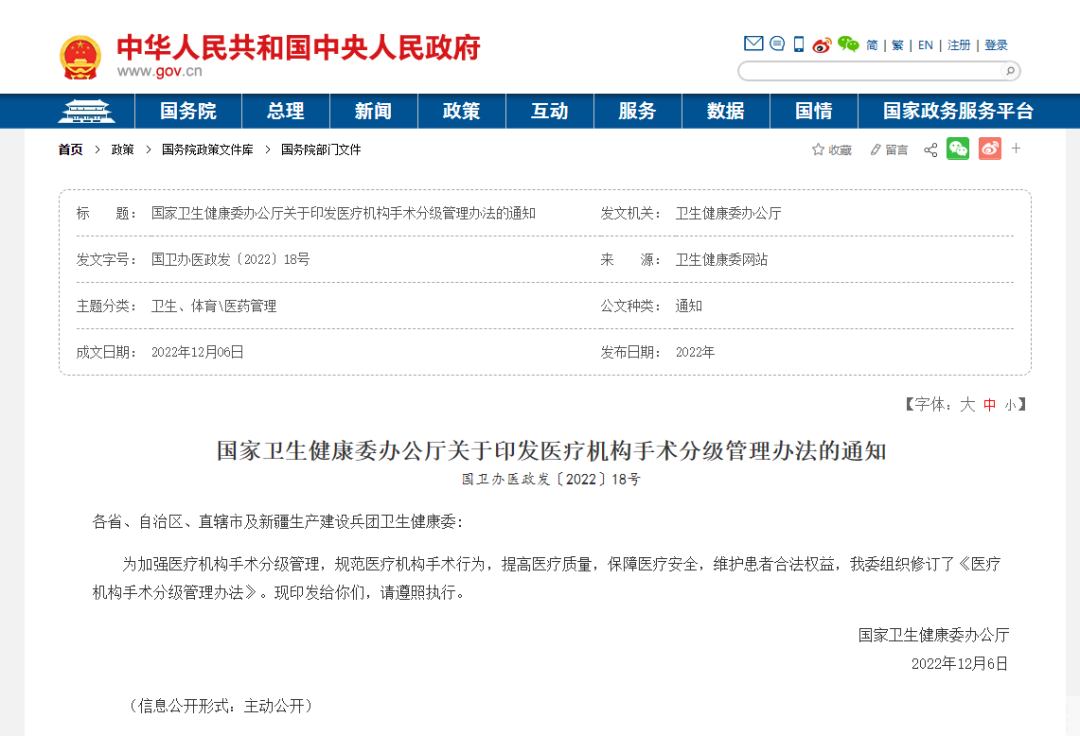The height and width of the screenshot is (736, 1080).
Task: Click the Weibo icon in top header
Action: coord(822,44)
